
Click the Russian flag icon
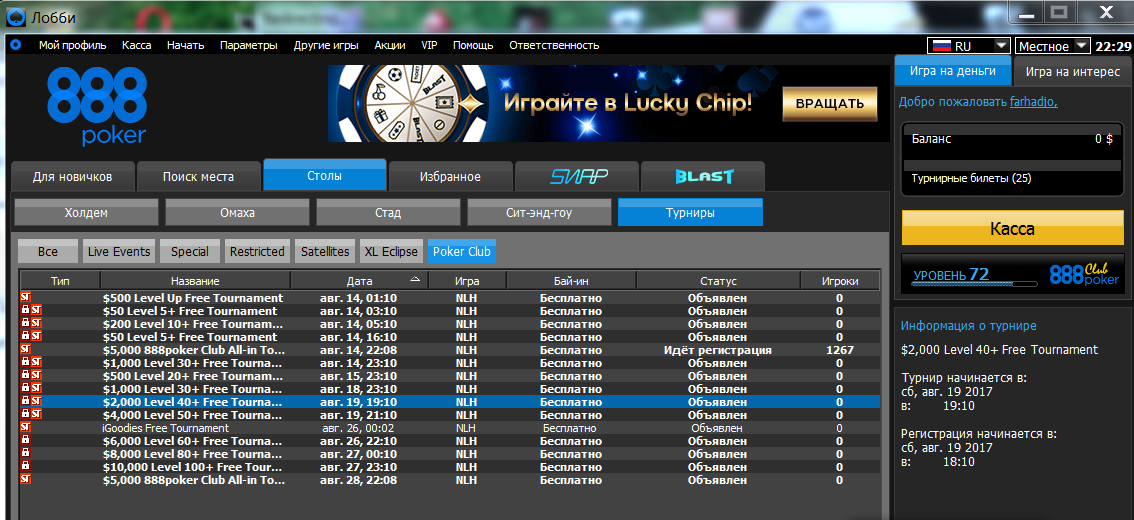(940, 46)
